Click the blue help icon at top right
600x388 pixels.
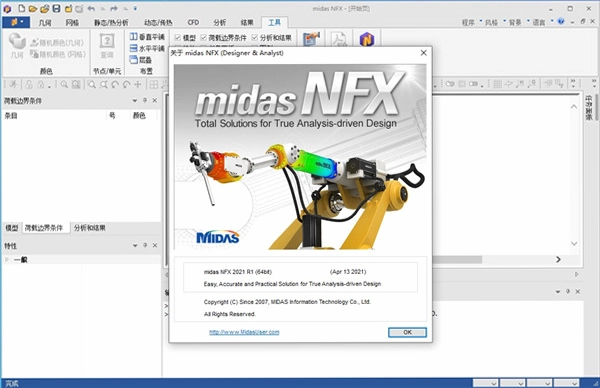[561, 21]
